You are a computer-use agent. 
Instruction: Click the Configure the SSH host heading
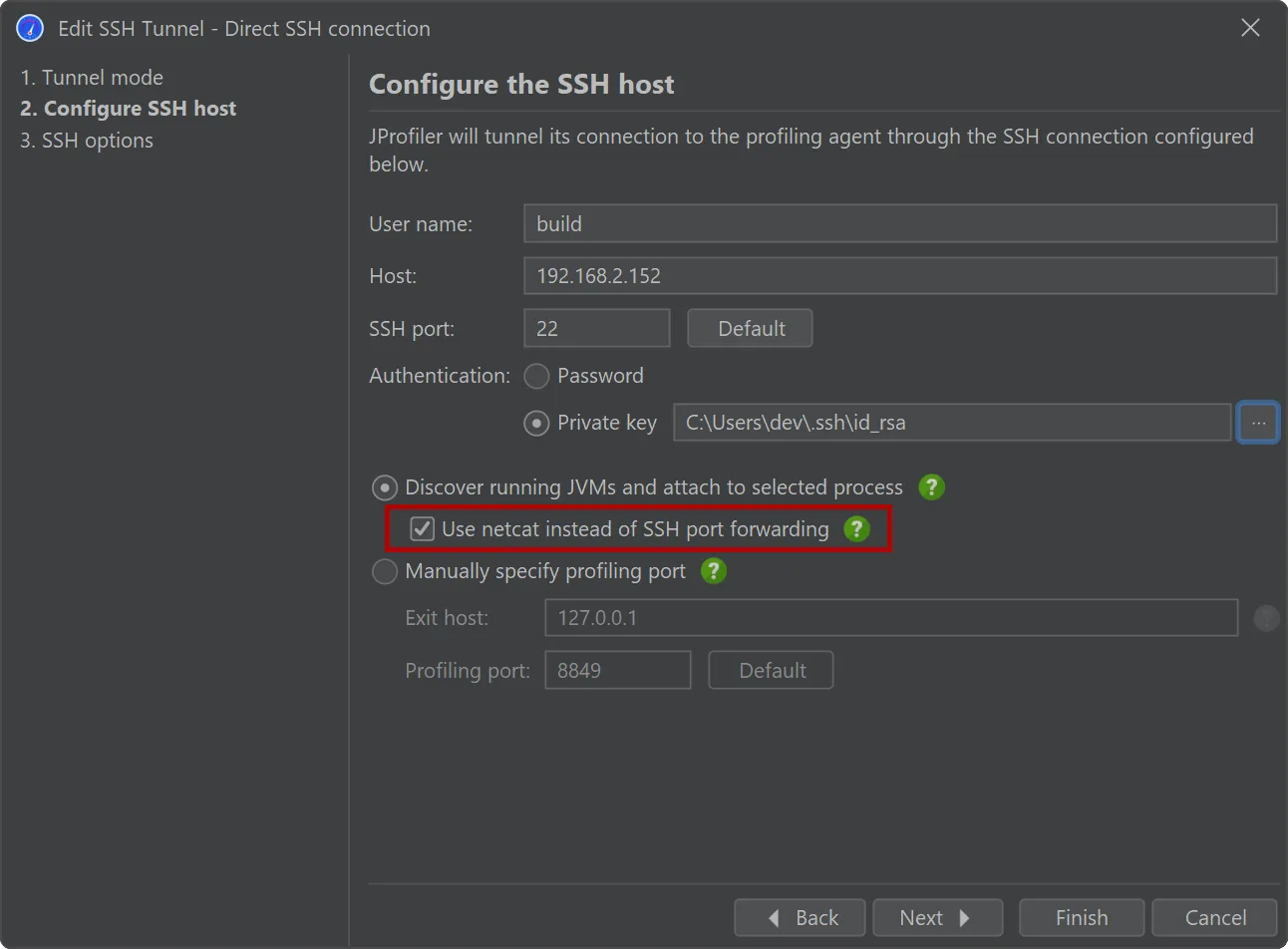(521, 85)
